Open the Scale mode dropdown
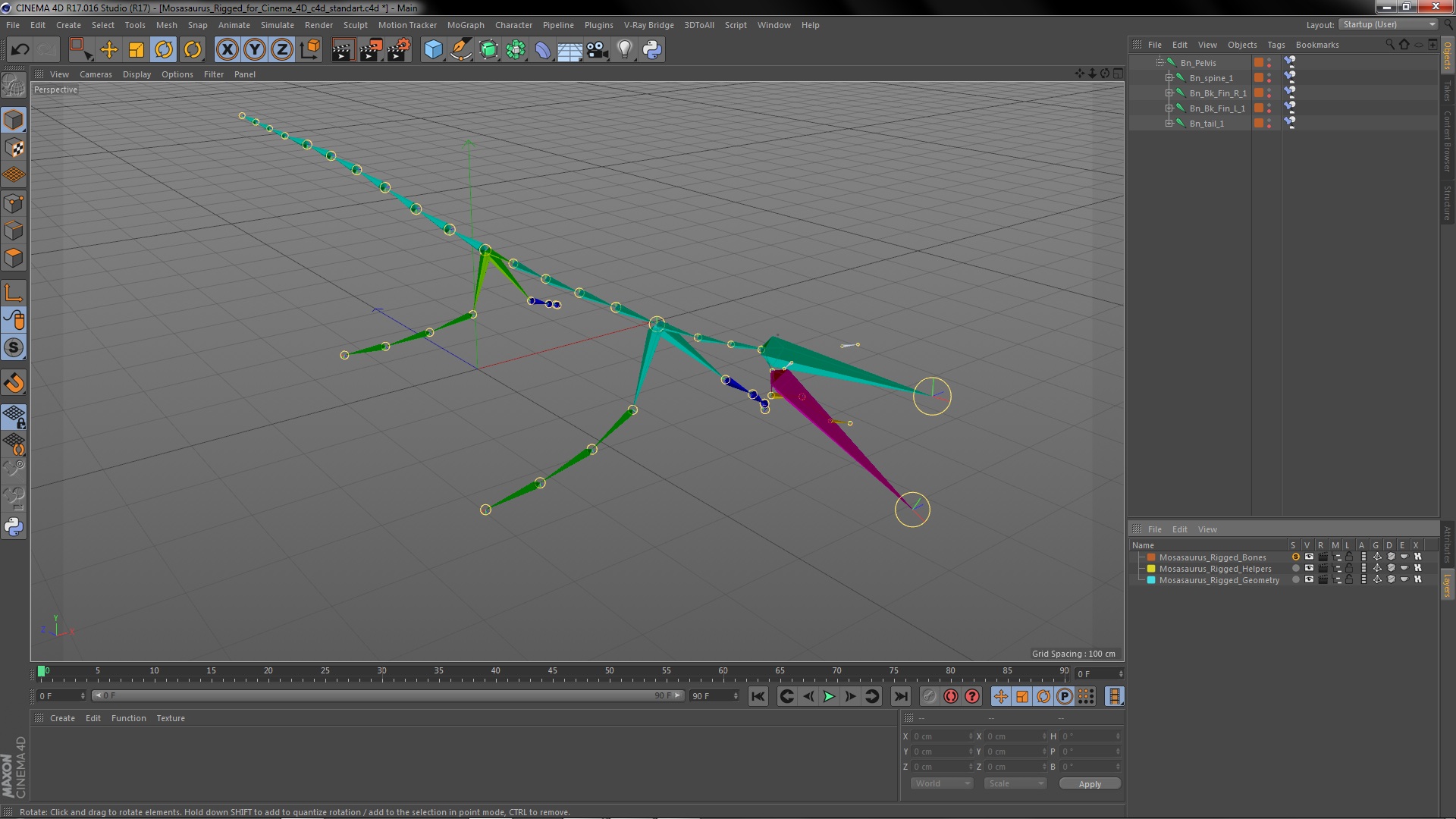The height and width of the screenshot is (819, 1456). 1015,783
